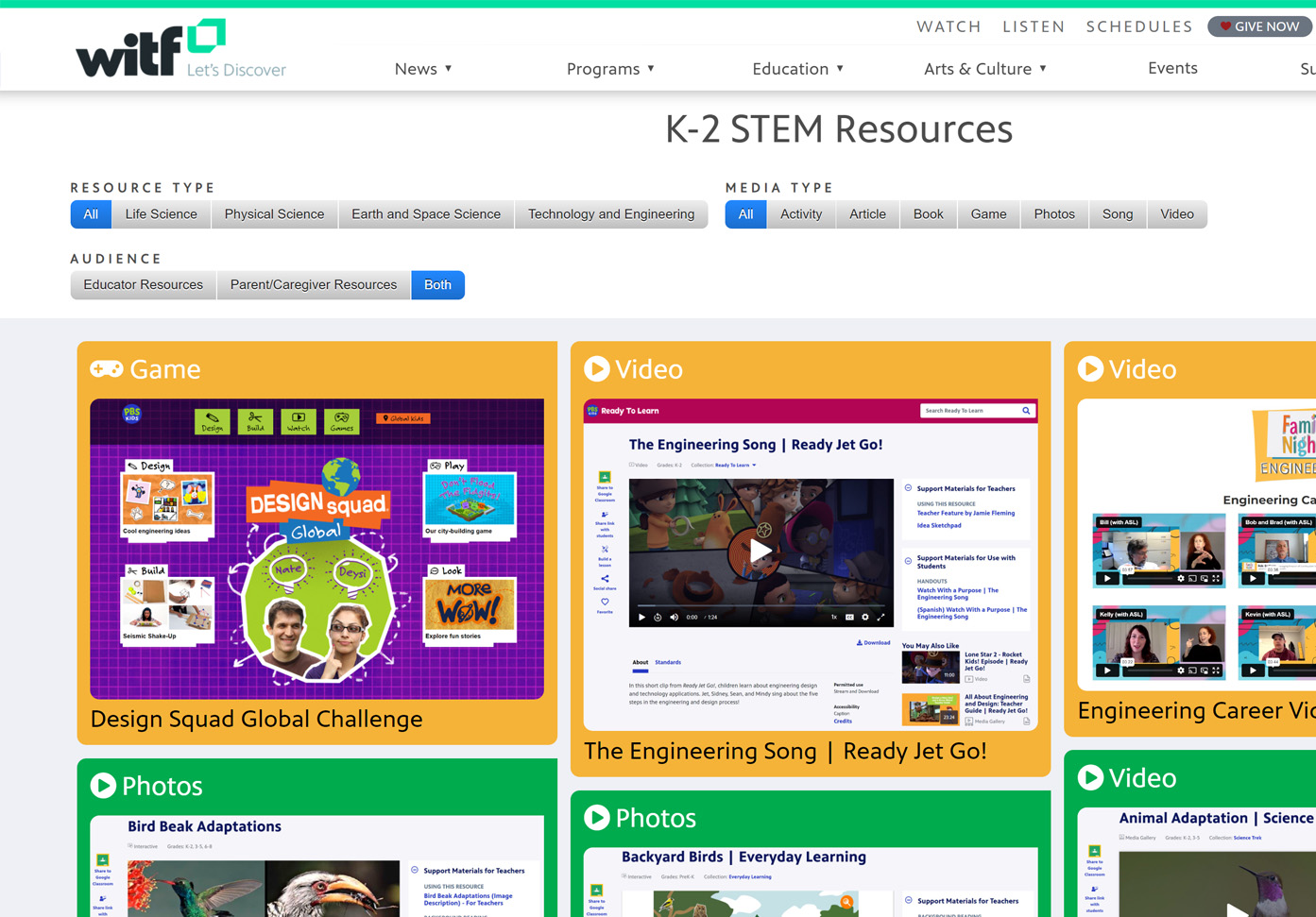Click the search magnifier in Ready To Learn bar
This screenshot has width=1316, height=917.
tap(1026, 411)
